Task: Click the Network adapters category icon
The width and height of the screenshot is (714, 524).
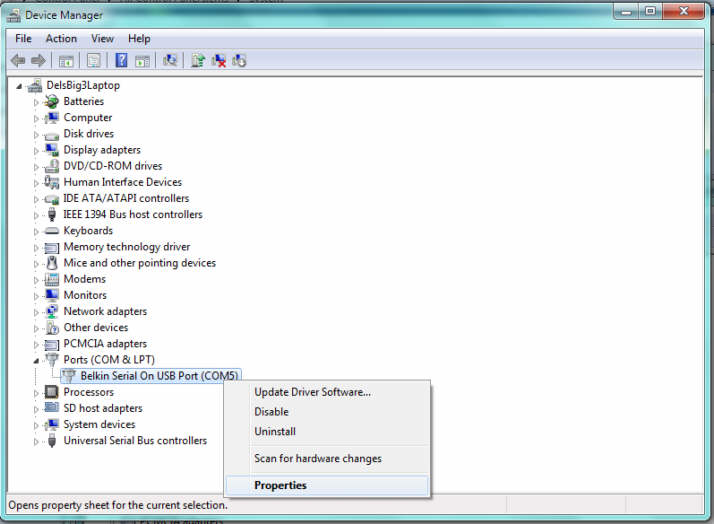Action: pyautogui.click(x=51, y=311)
